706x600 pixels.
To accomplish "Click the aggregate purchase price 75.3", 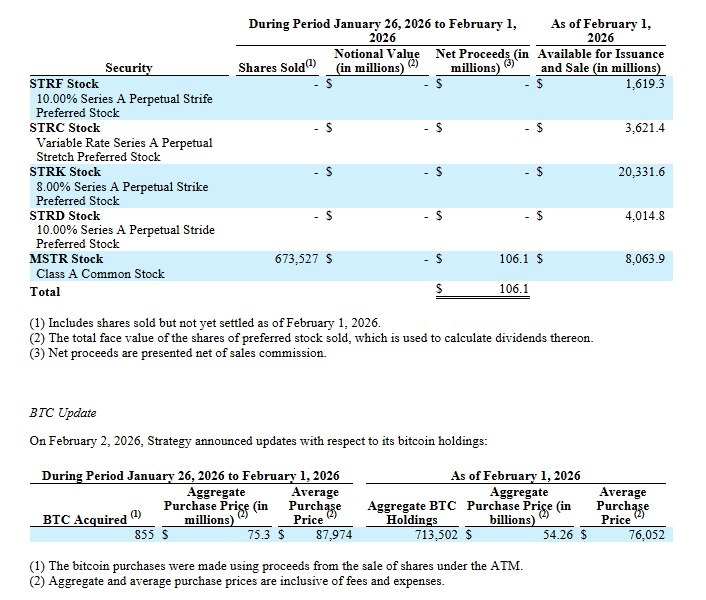I will [258, 535].
